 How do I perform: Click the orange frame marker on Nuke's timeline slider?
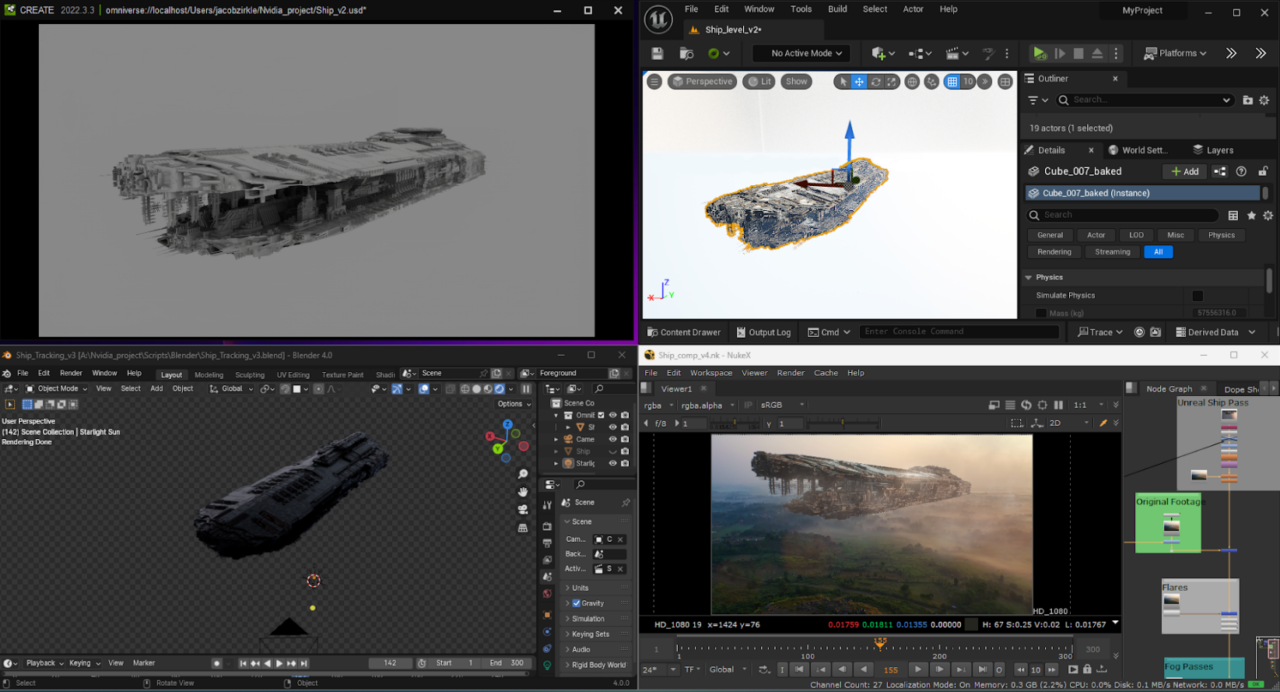pos(879,643)
